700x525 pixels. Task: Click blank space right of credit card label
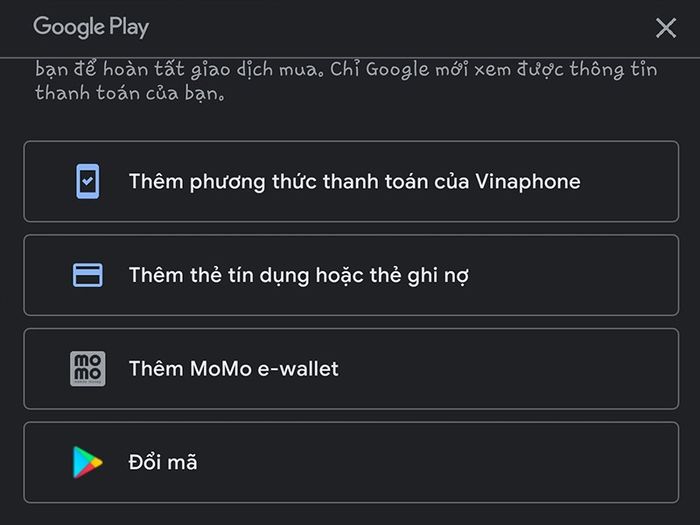574,275
